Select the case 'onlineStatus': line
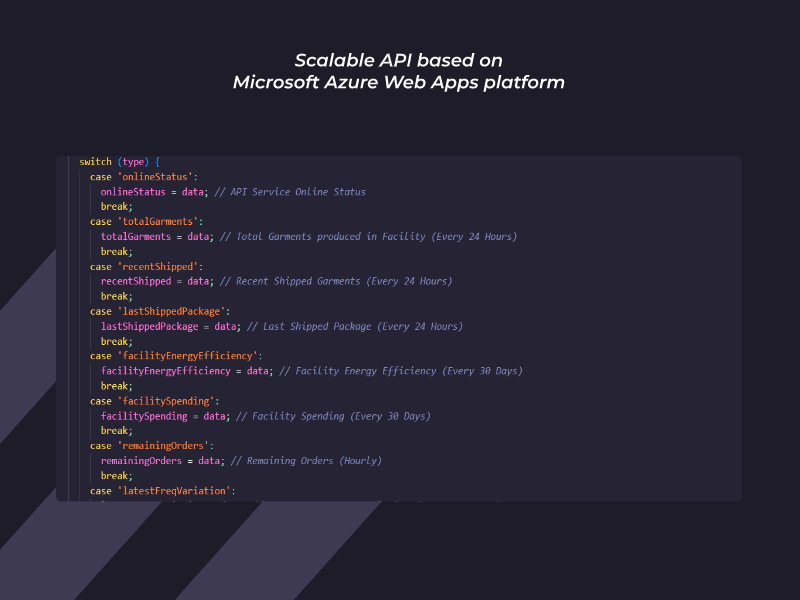The width and height of the screenshot is (800, 600). click(x=144, y=177)
